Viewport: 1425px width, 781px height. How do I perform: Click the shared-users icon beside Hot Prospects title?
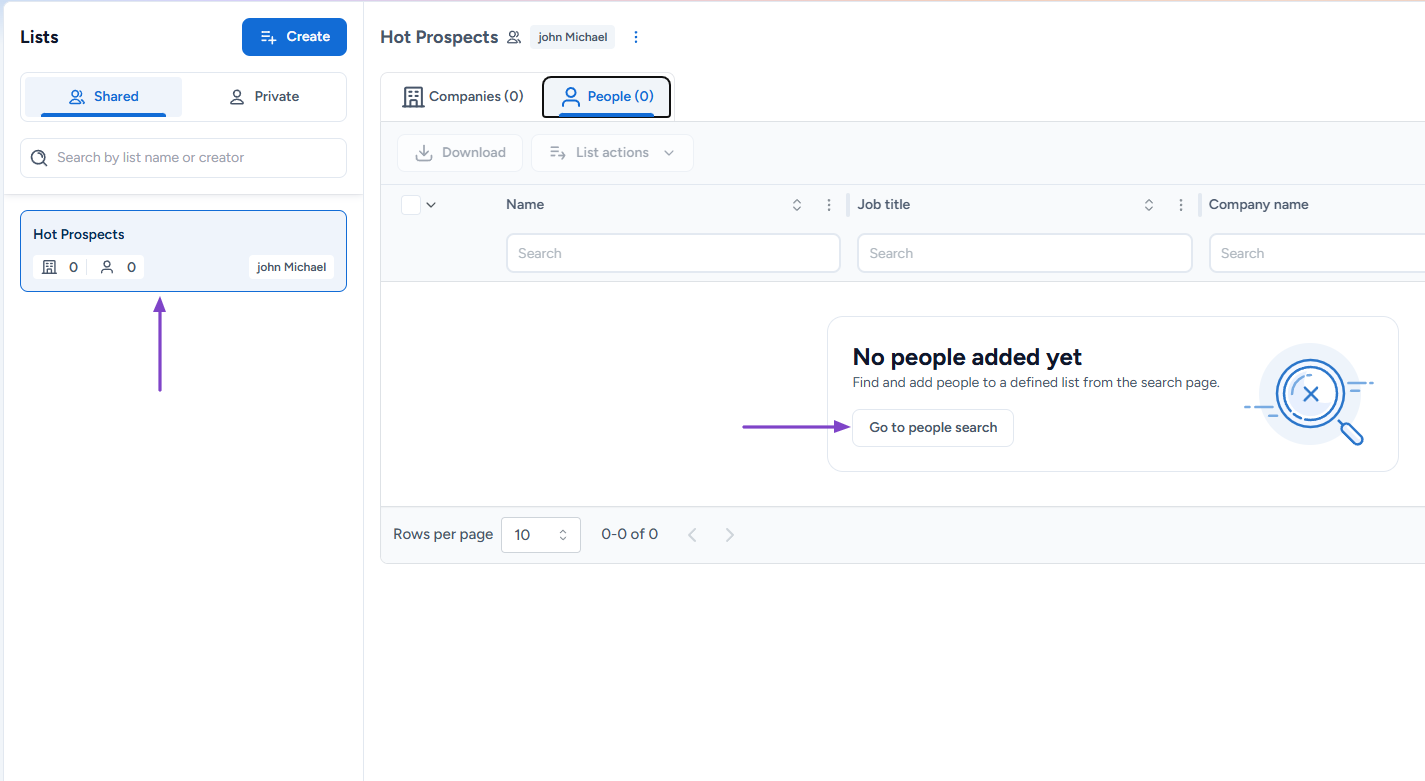[x=514, y=37]
